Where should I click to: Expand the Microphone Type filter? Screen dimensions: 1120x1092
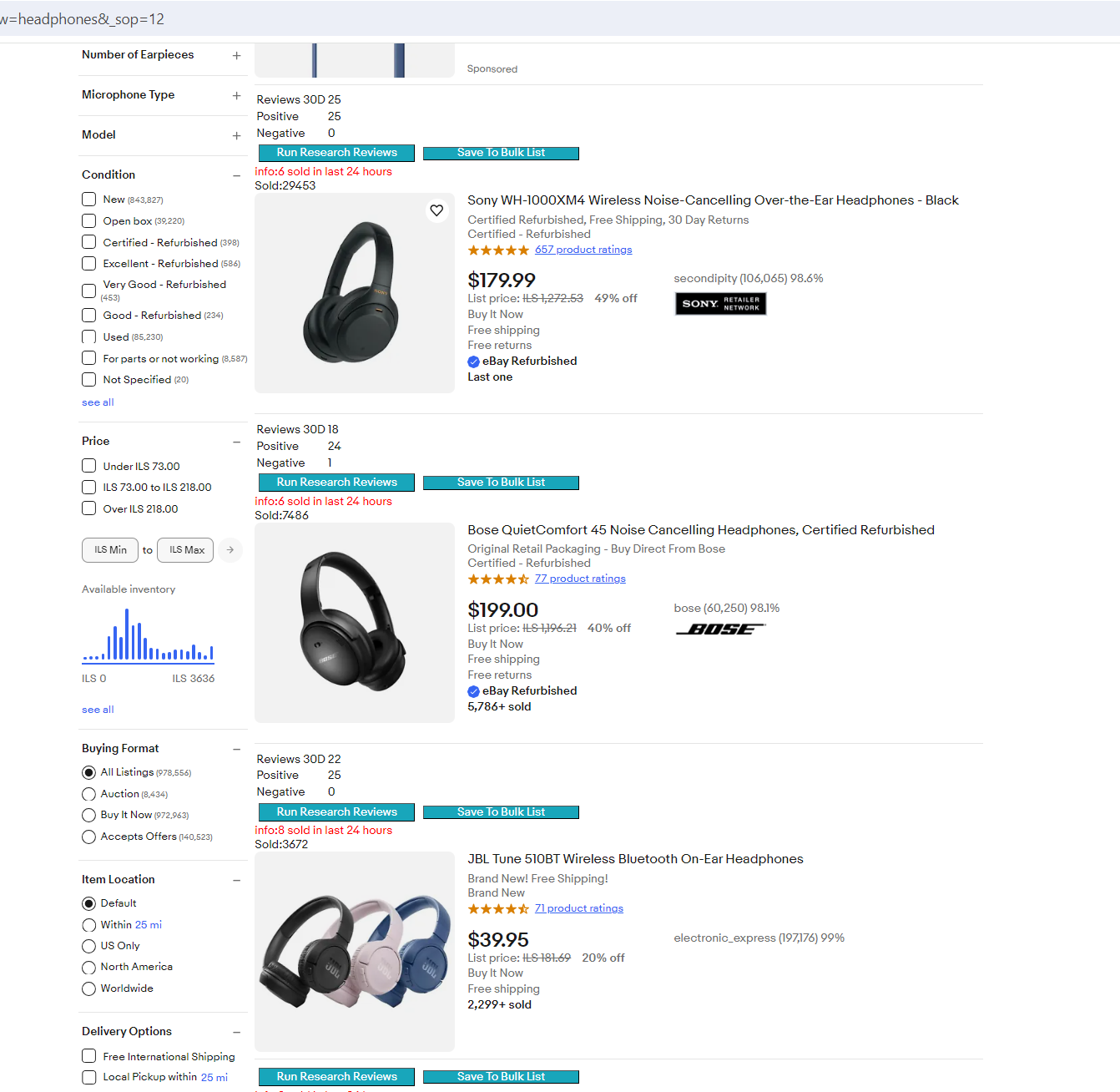237,95
